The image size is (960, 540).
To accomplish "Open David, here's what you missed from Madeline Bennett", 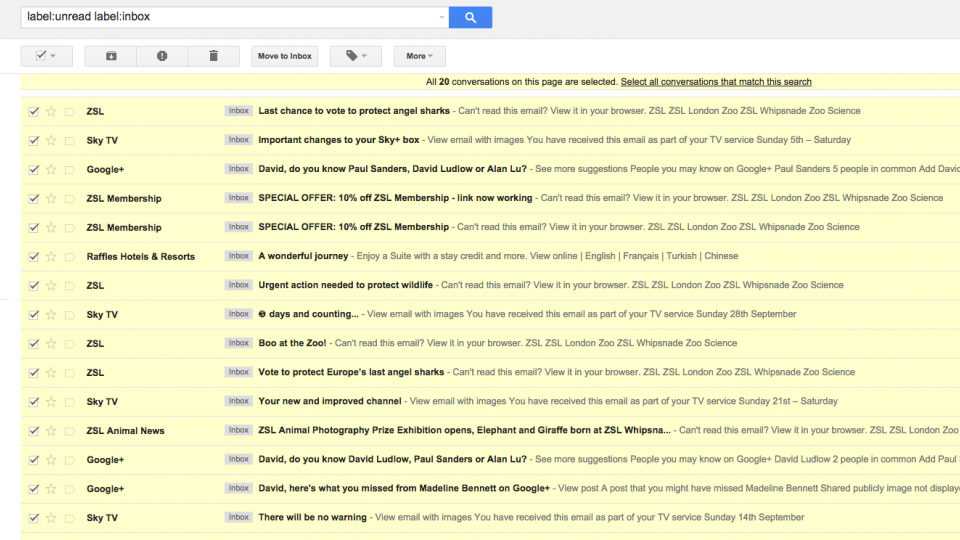I will click(404, 488).
